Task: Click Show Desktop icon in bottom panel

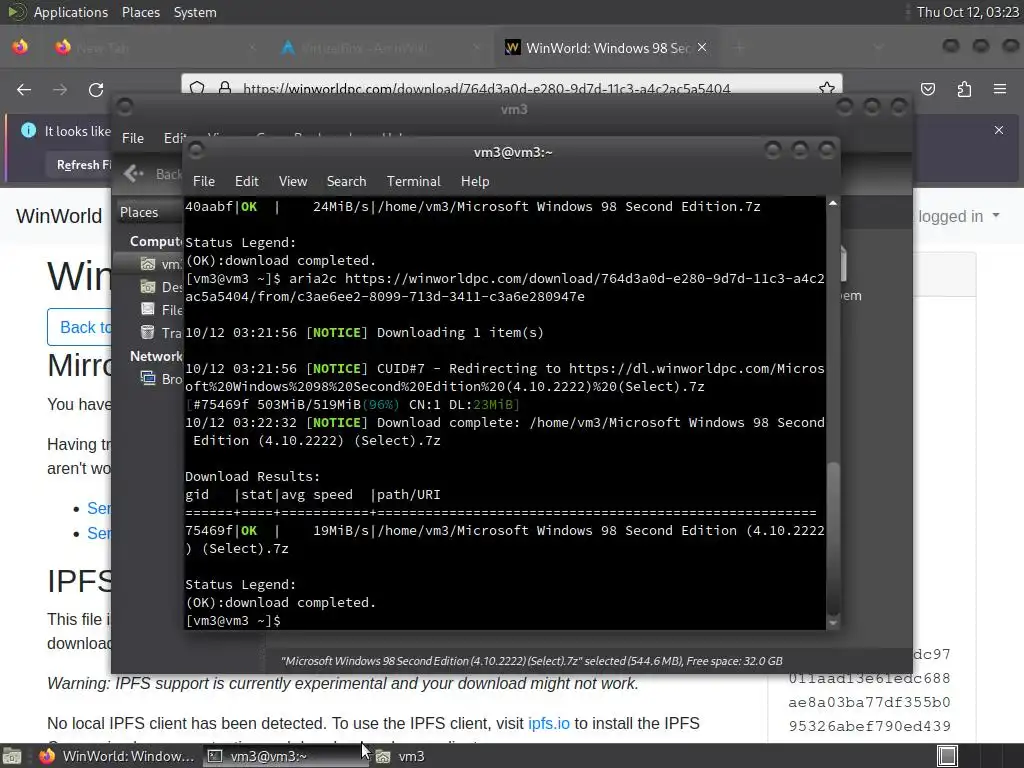Action: pos(11,756)
